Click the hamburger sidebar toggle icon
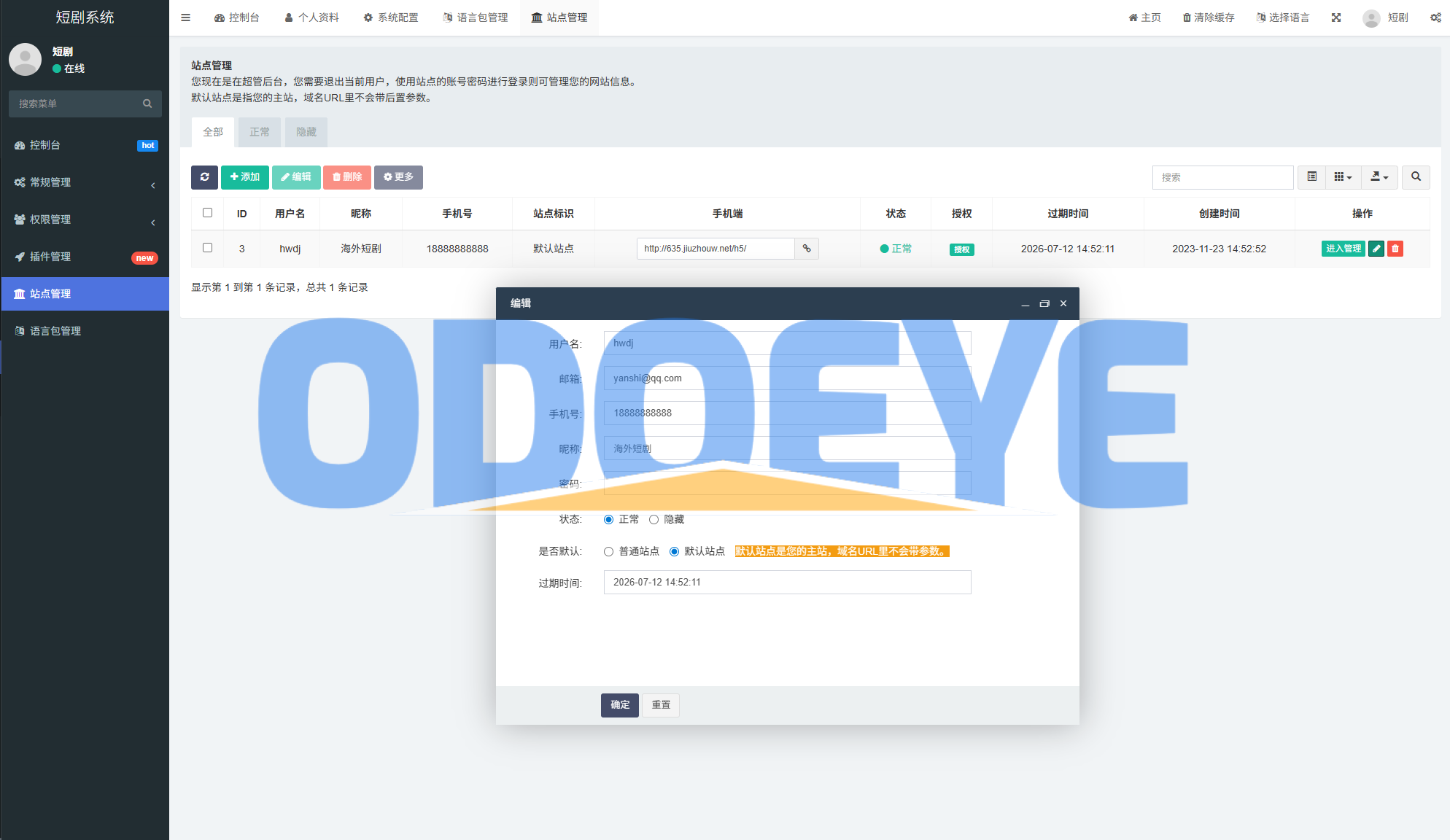 click(185, 17)
